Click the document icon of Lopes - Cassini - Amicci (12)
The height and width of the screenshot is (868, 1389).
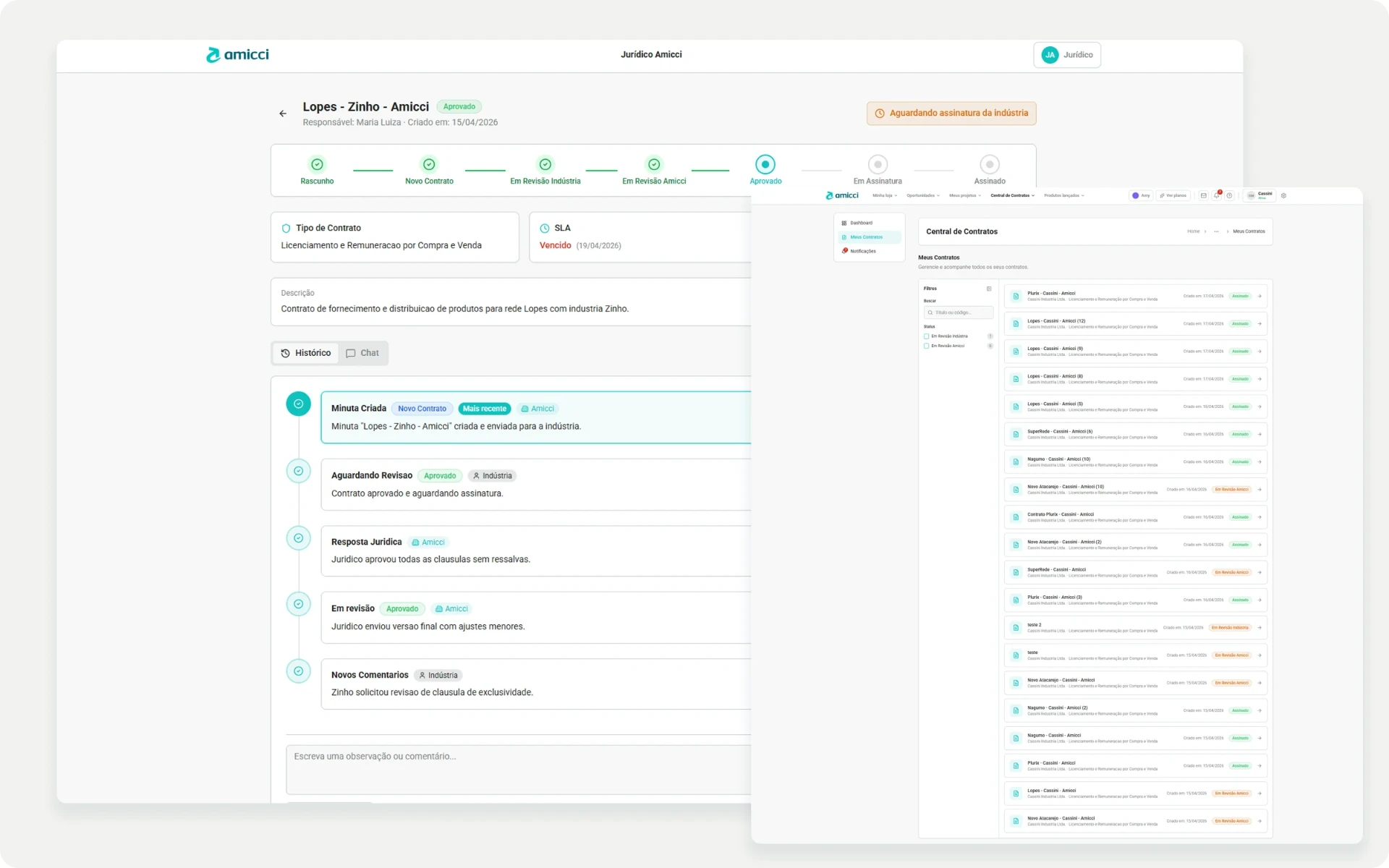pos(1016,323)
